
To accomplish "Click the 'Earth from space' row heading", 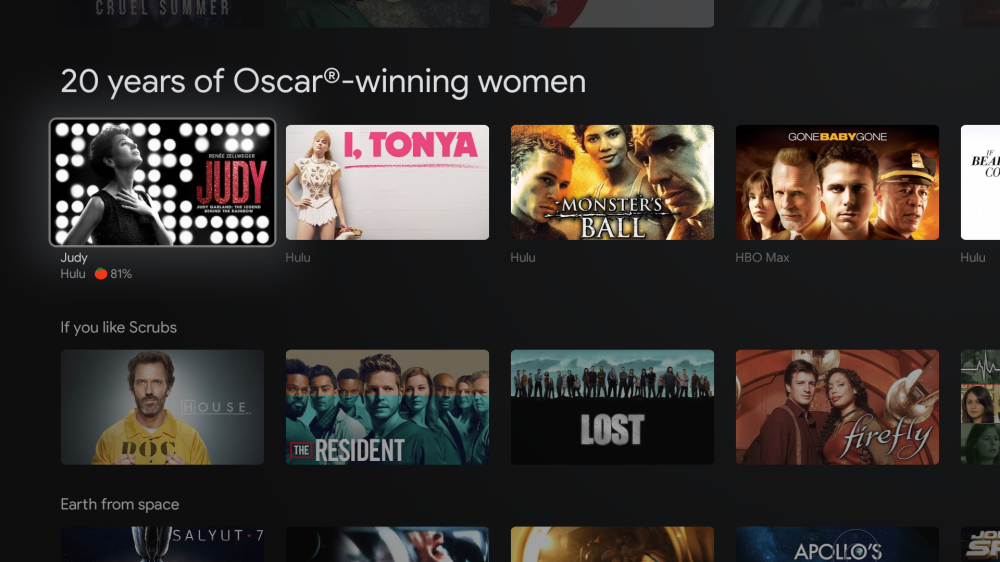I will tap(120, 504).
